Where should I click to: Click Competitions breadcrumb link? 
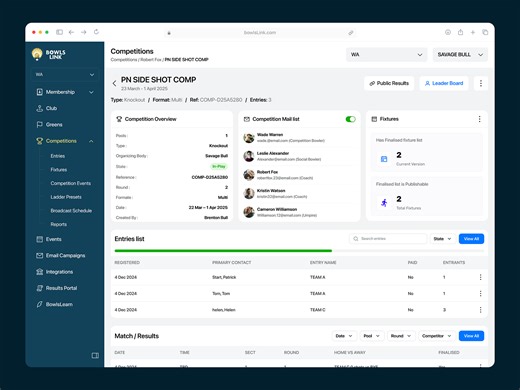124,60
